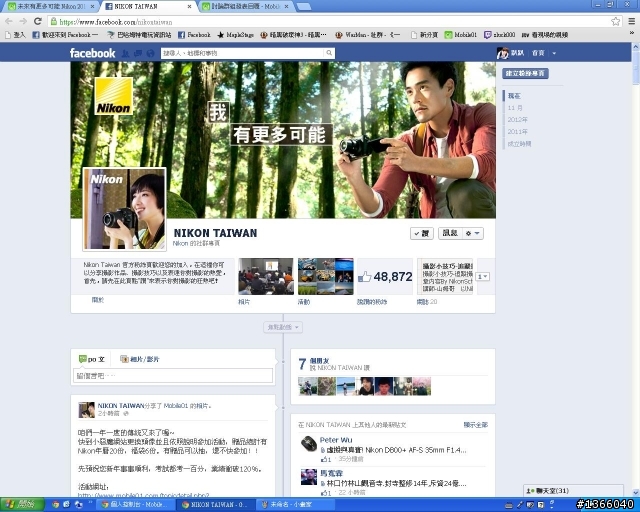Switch to the NIKON TAIWAN Chrome tab
The height and width of the screenshot is (512, 640).
click(x=148, y=6)
